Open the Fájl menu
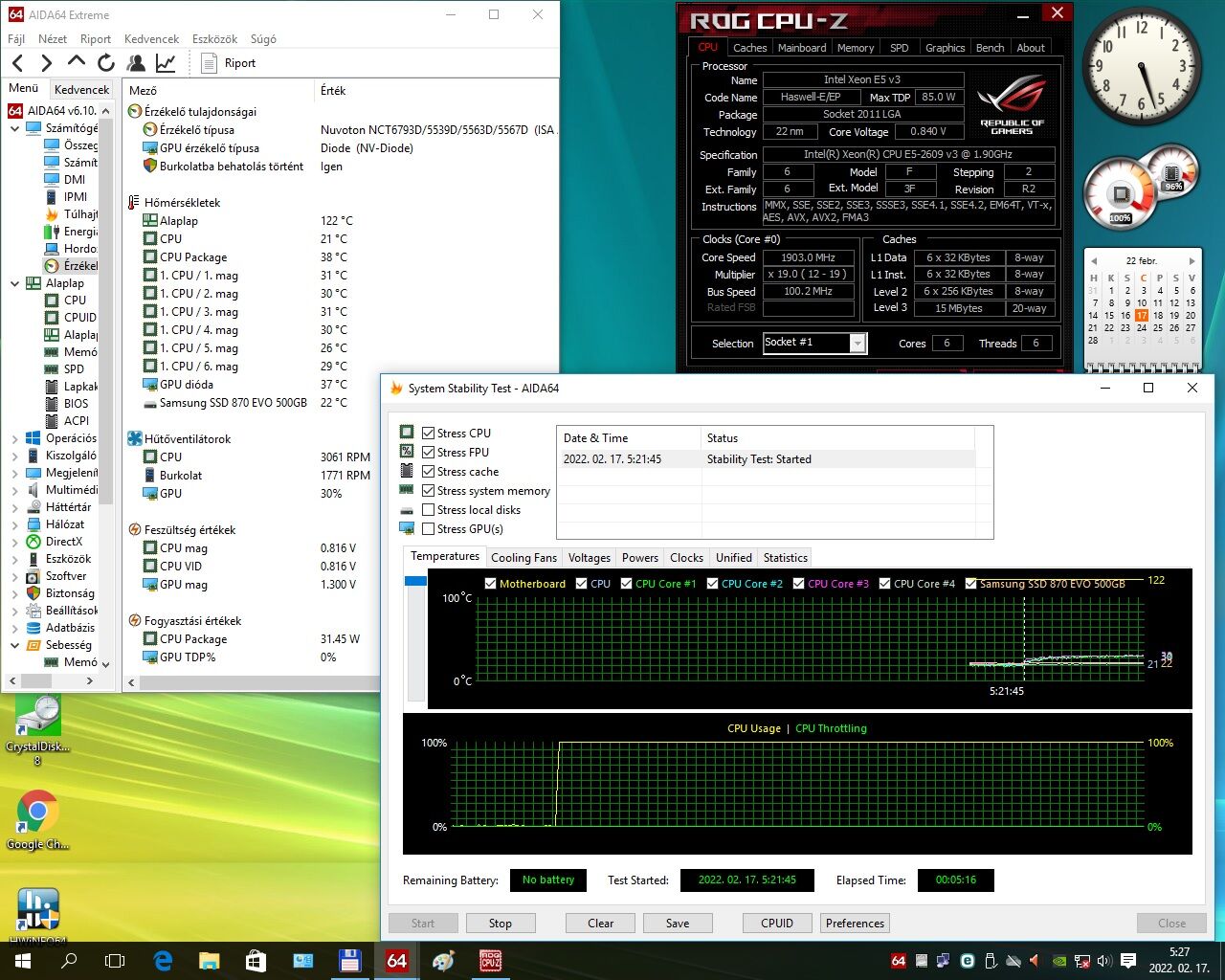 coord(16,39)
